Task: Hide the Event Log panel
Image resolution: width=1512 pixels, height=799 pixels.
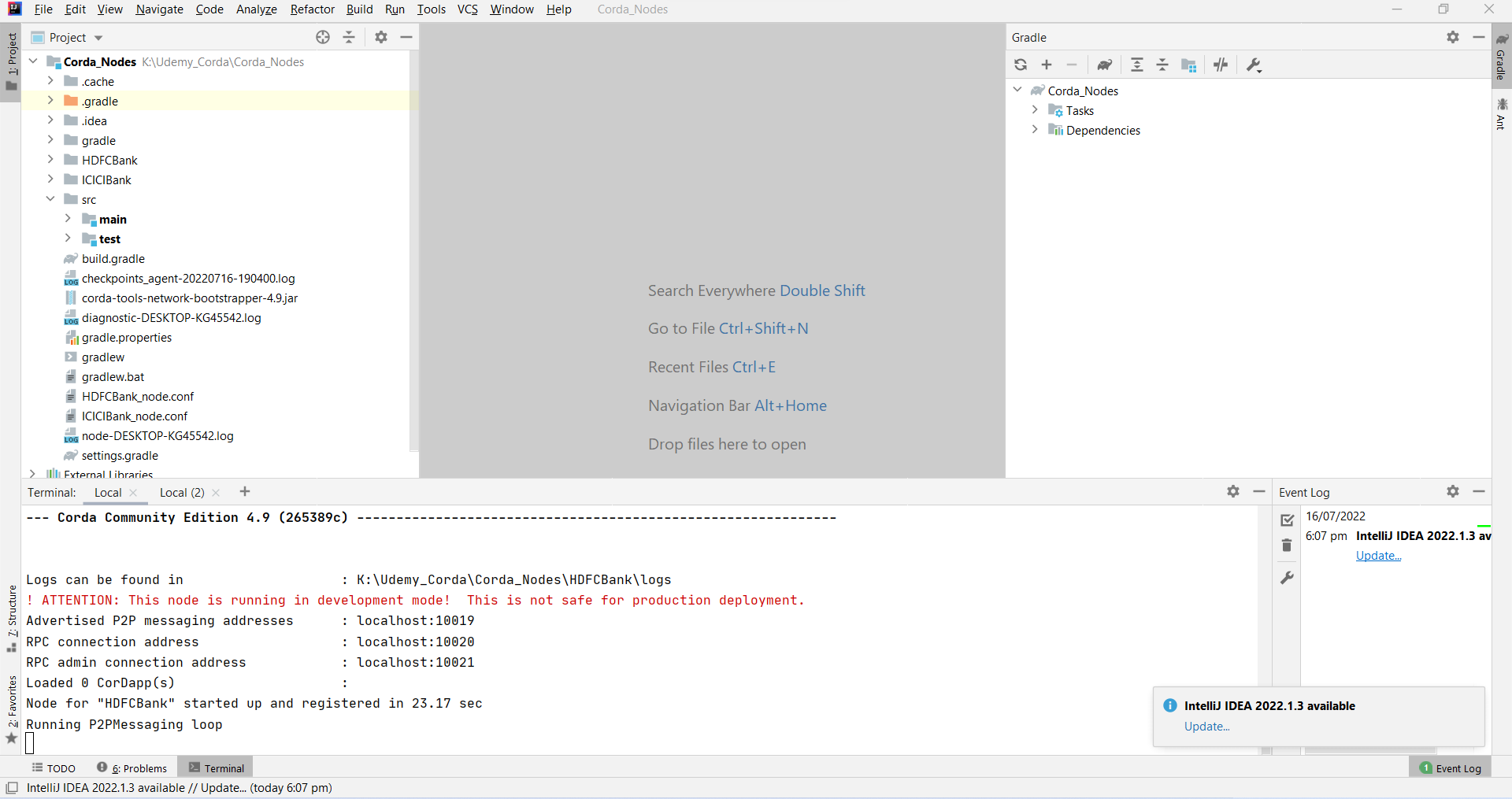Action: click(x=1479, y=491)
